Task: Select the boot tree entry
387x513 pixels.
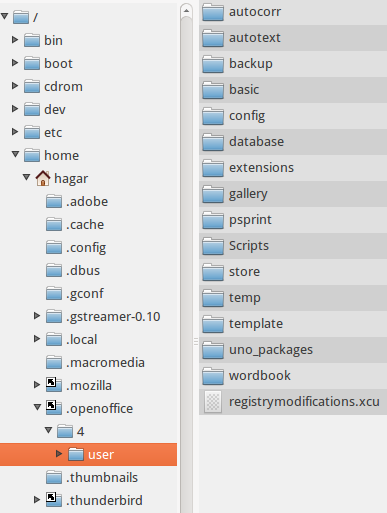Action: click(58, 63)
